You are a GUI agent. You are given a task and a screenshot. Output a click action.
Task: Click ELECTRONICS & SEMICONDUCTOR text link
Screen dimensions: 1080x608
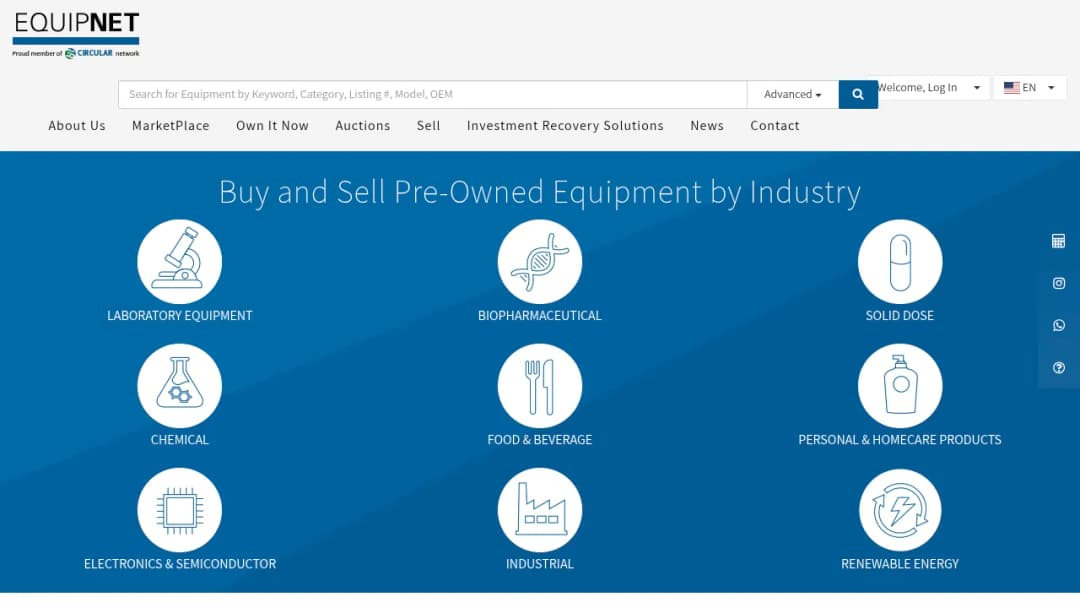click(x=180, y=564)
